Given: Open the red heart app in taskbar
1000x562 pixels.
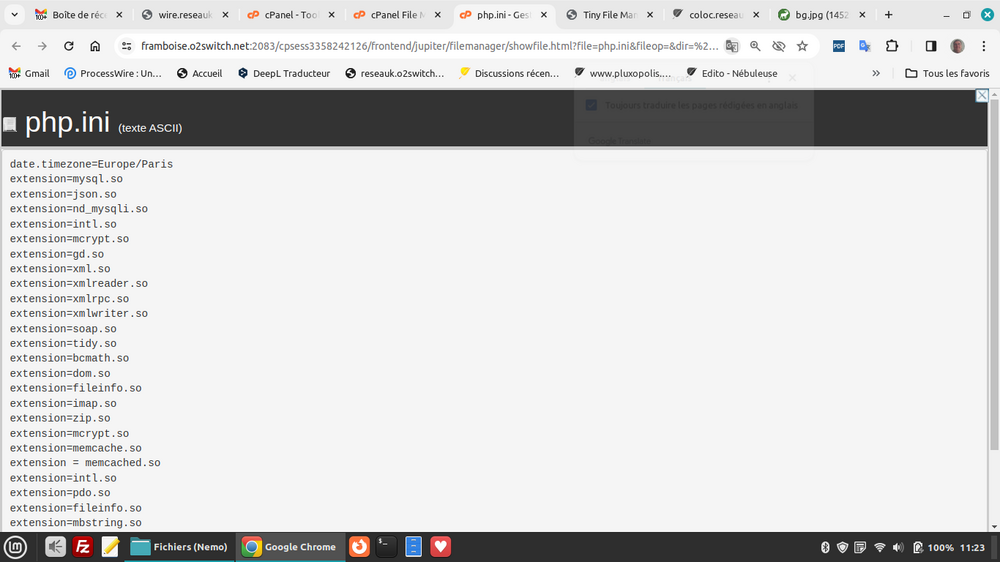Looking at the screenshot, I should point(440,547).
